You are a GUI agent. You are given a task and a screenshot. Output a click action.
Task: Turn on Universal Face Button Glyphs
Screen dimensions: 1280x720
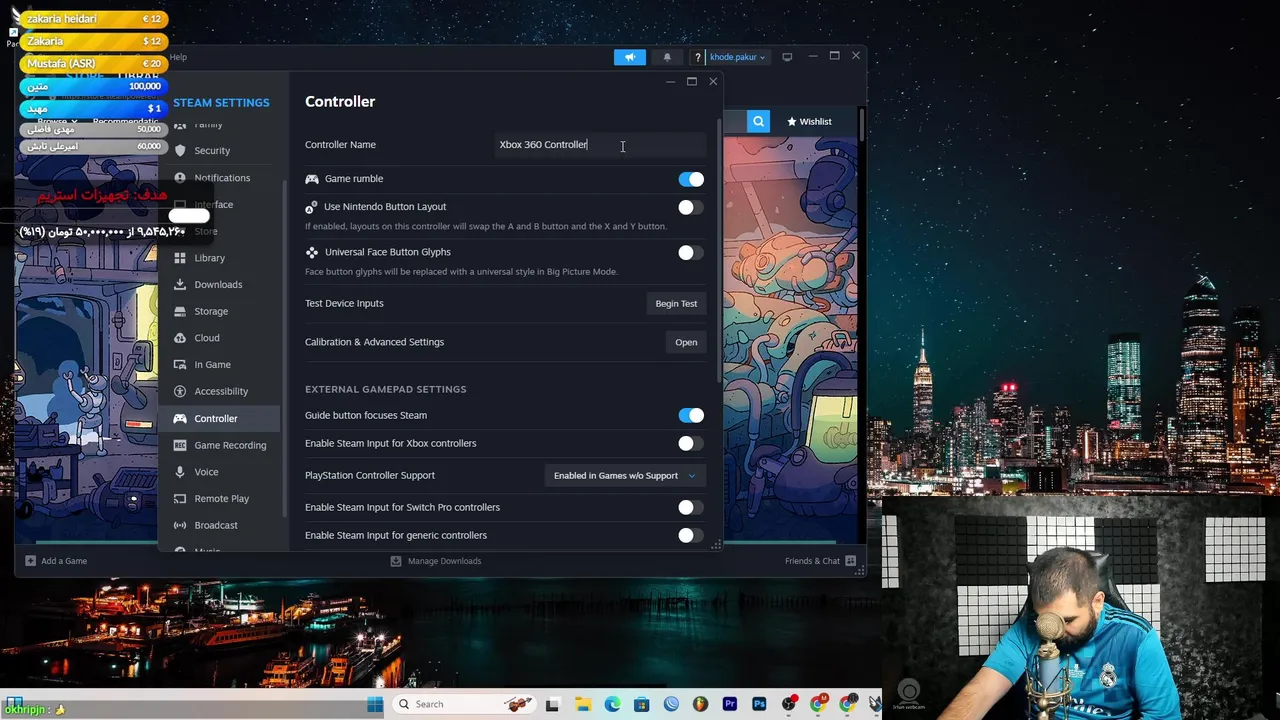tap(691, 252)
